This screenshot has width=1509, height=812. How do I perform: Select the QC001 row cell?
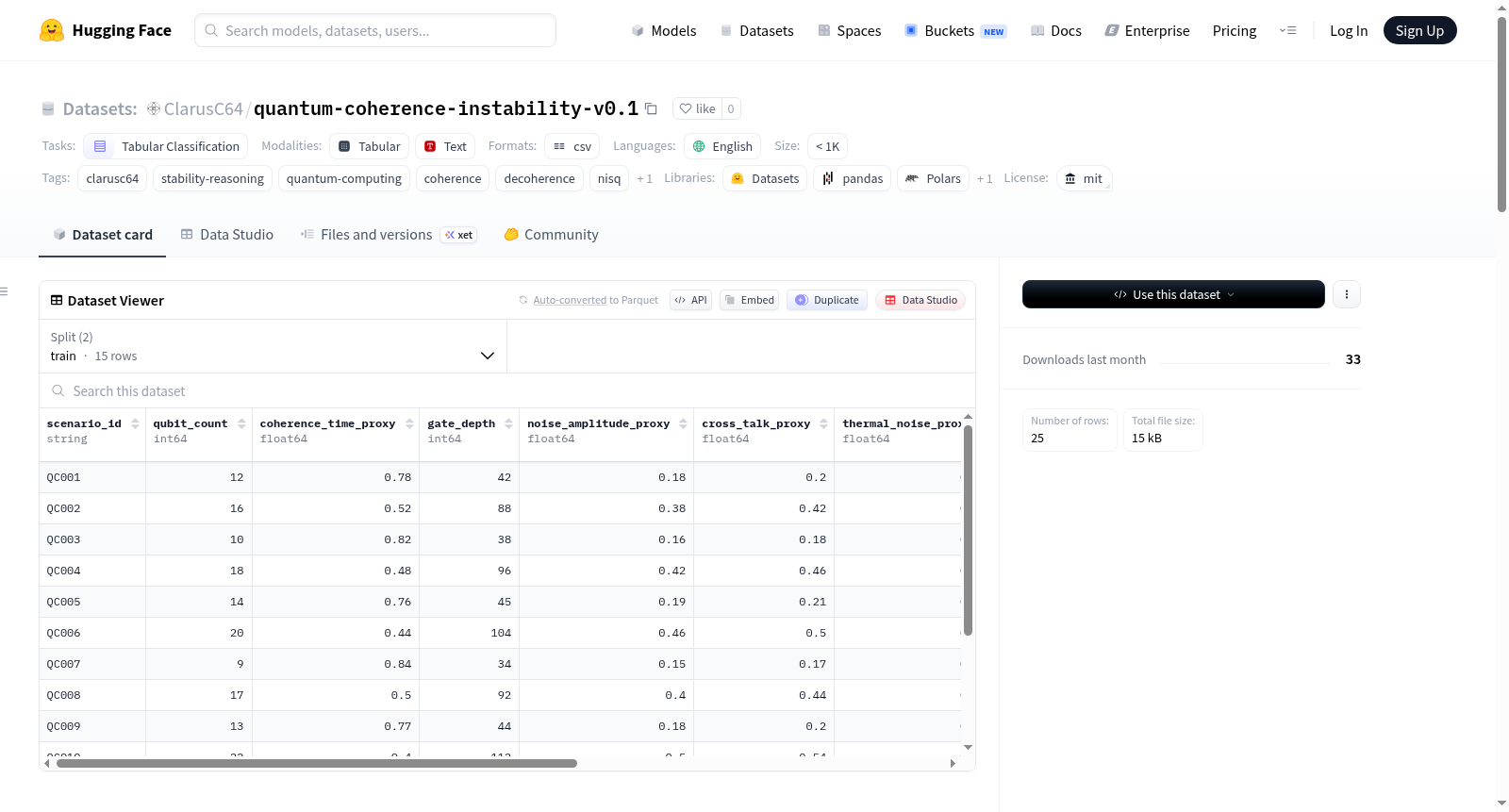click(92, 477)
